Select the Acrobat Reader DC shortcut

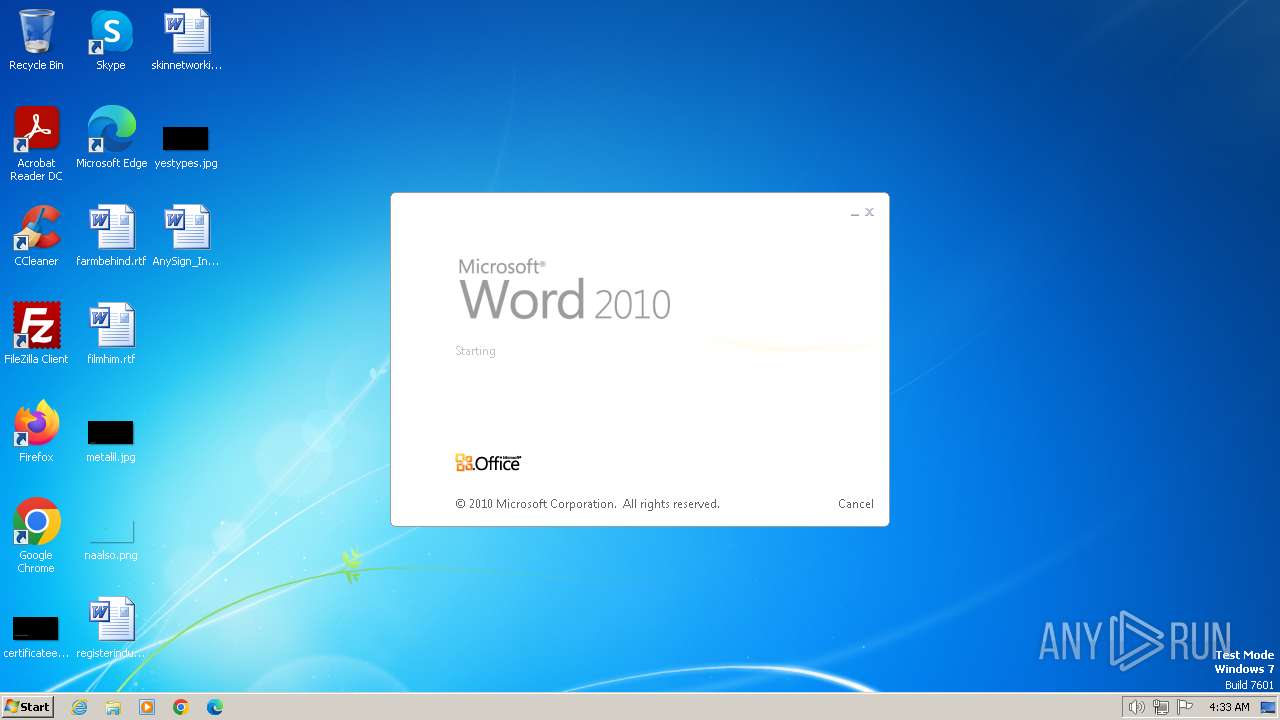(x=36, y=143)
